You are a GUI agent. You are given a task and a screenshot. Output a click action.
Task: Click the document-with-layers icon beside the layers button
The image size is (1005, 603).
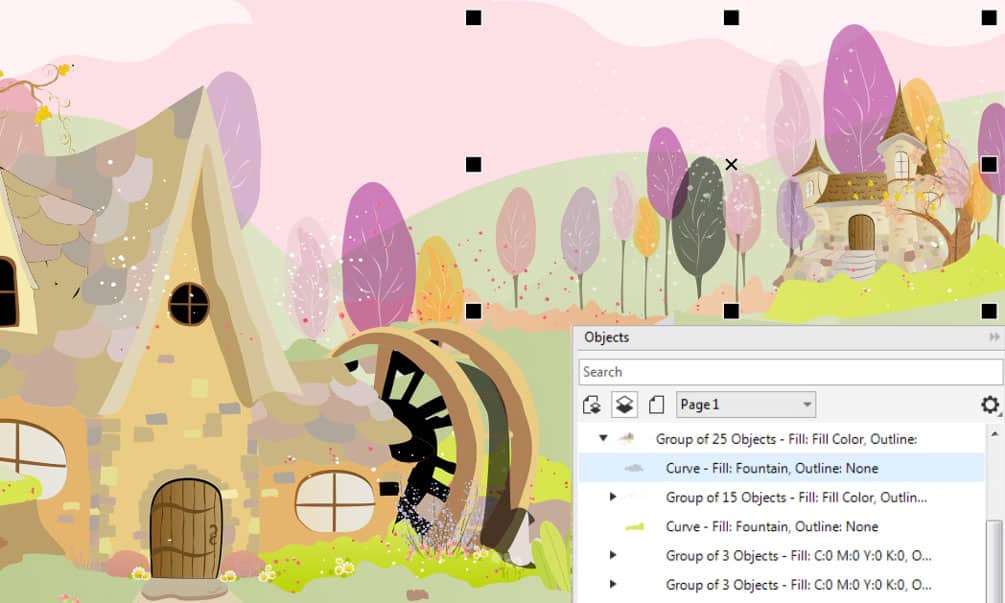592,405
